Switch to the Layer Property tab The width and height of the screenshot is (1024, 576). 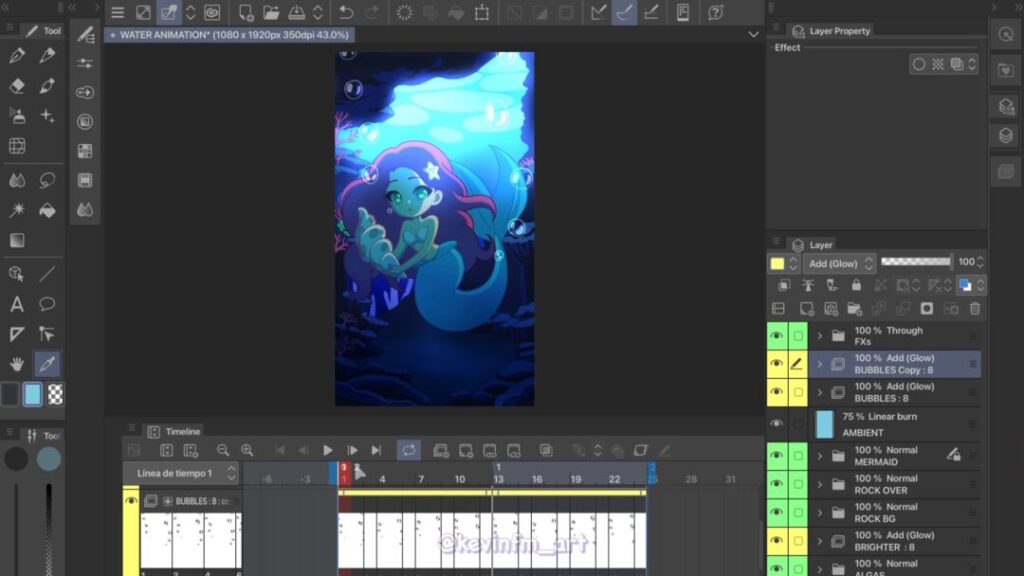(x=831, y=31)
